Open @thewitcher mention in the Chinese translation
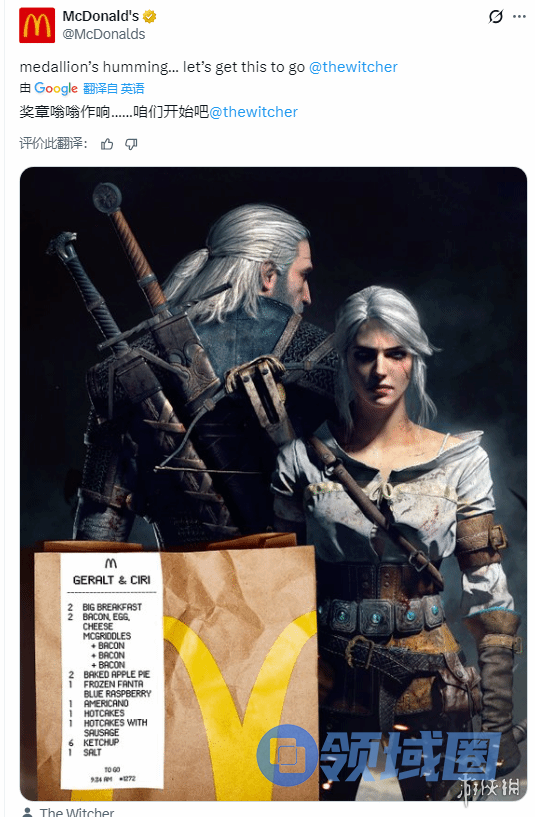 click(x=253, y=112)
